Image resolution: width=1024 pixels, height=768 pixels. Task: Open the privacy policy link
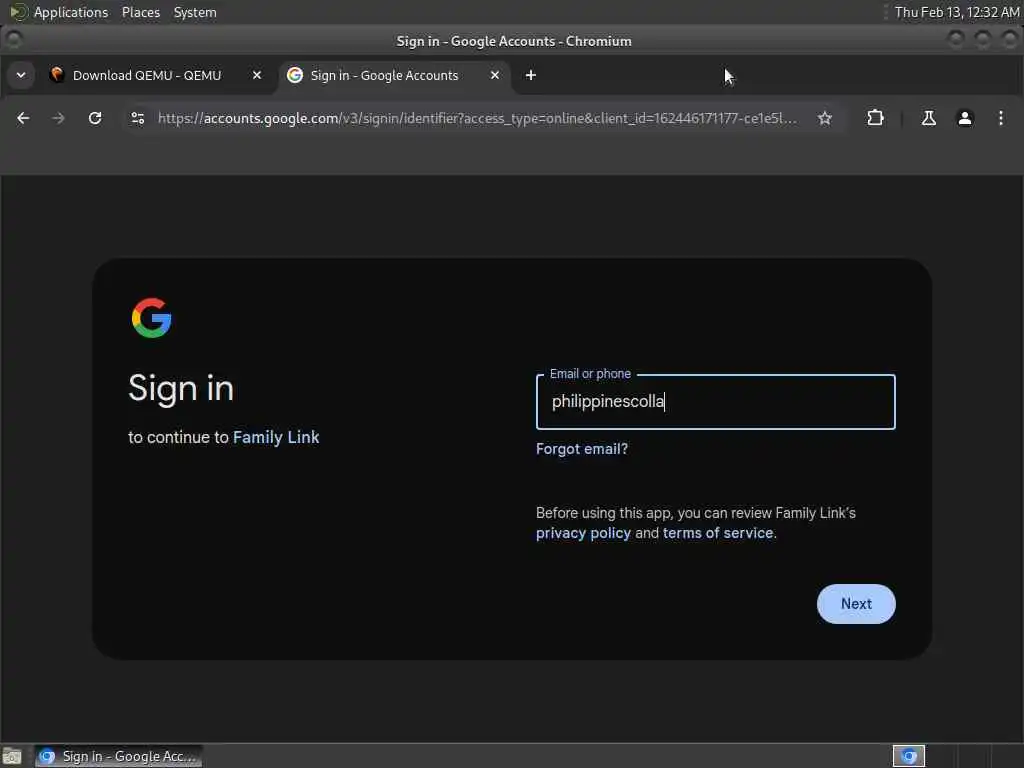pyautogui.click(x=583, y=534)
